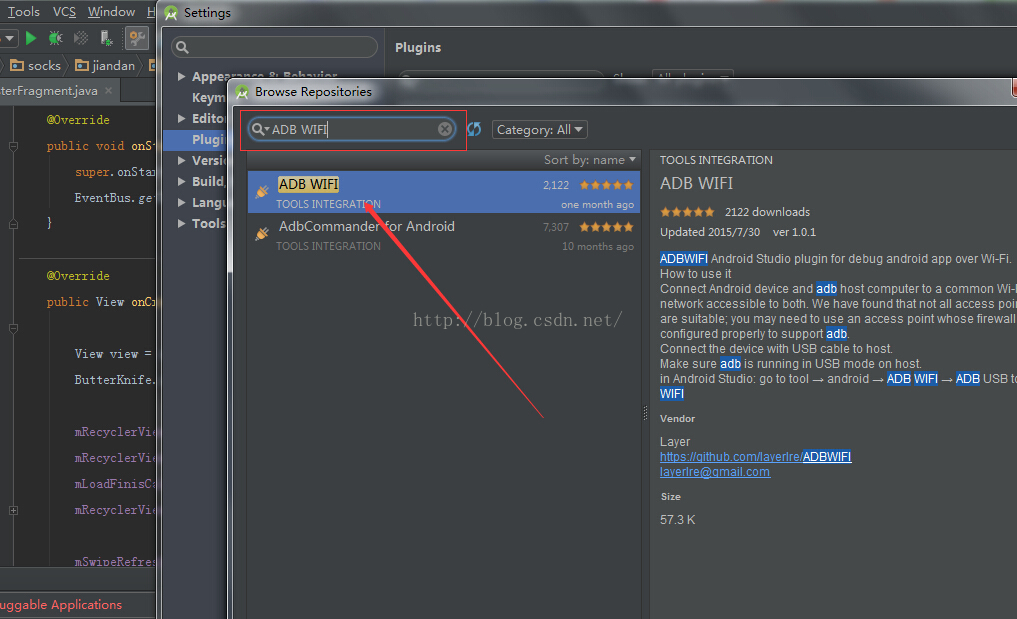Image resolution: width=1017 pixels, height=619 pixels.
Task: Open the VCS menu
Action: (x=64, y=12)
